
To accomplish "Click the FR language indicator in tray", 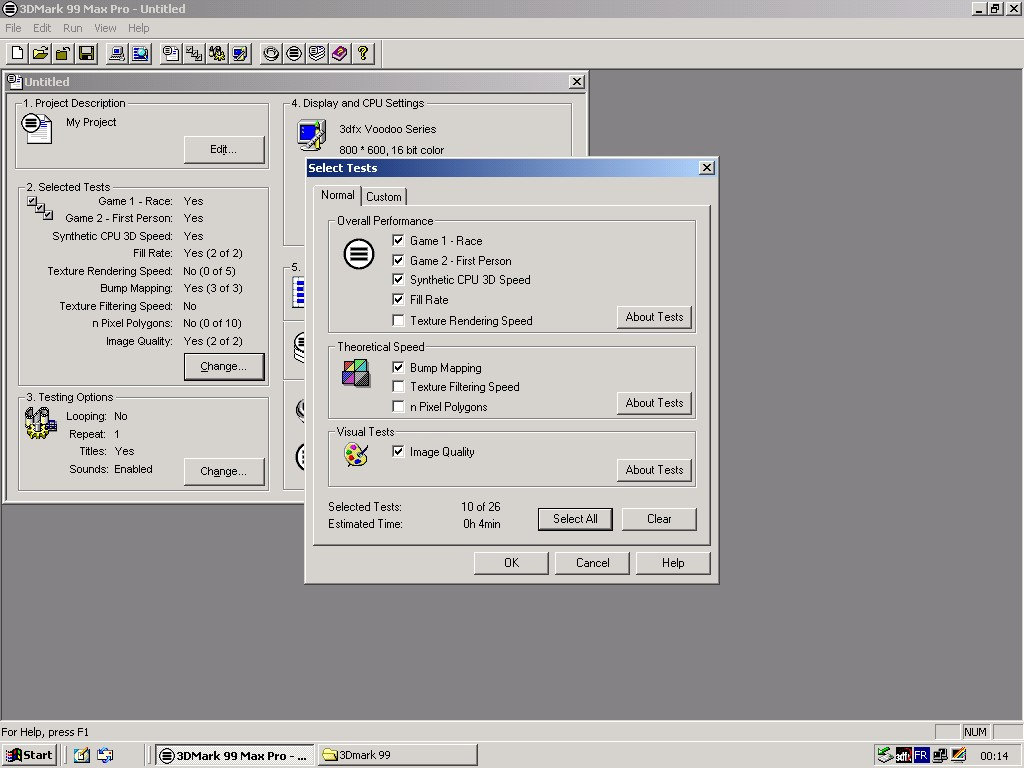I will 921,755.
